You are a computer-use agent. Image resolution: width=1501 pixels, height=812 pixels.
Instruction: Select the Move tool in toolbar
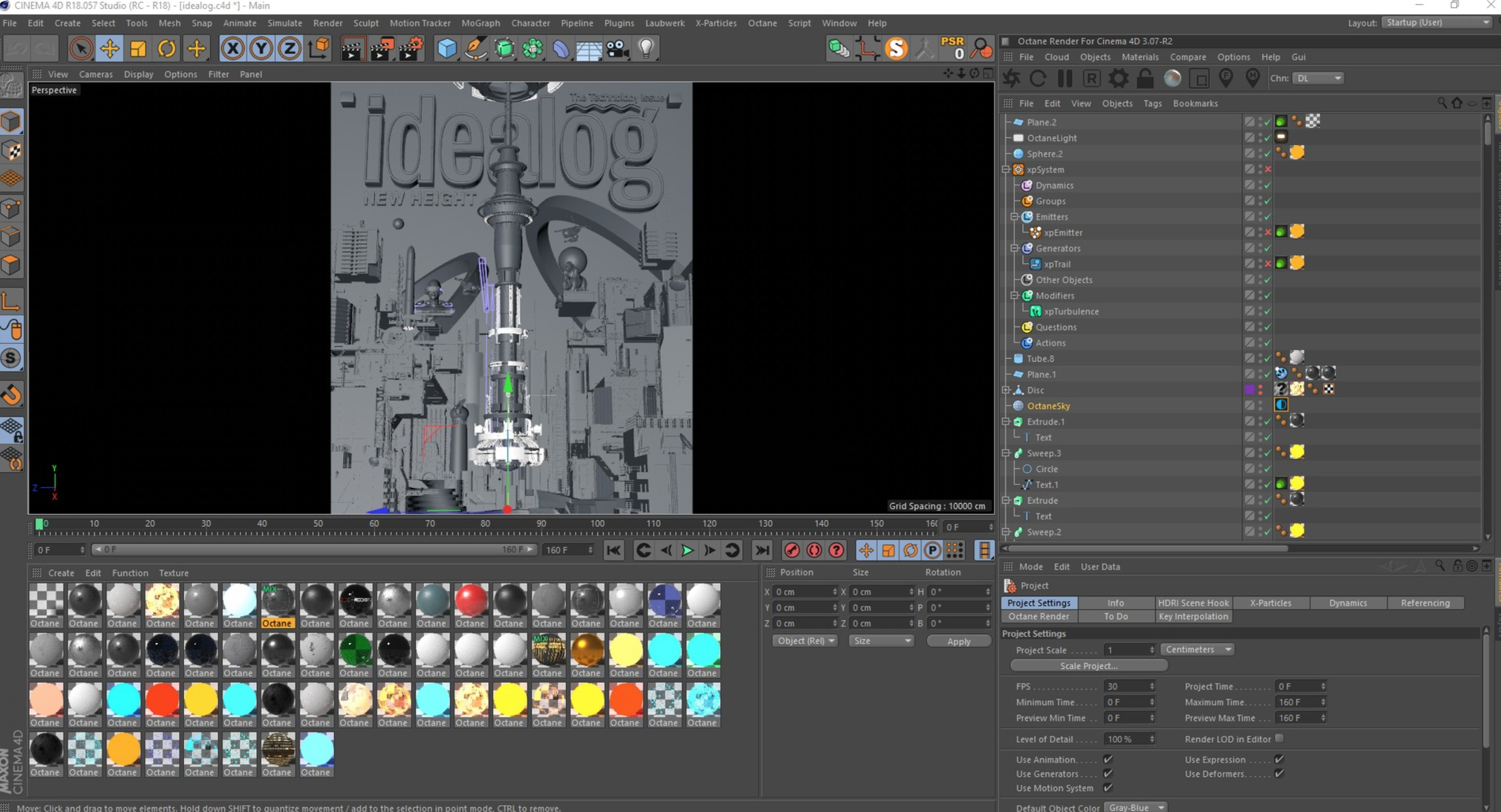pos(109,48)
